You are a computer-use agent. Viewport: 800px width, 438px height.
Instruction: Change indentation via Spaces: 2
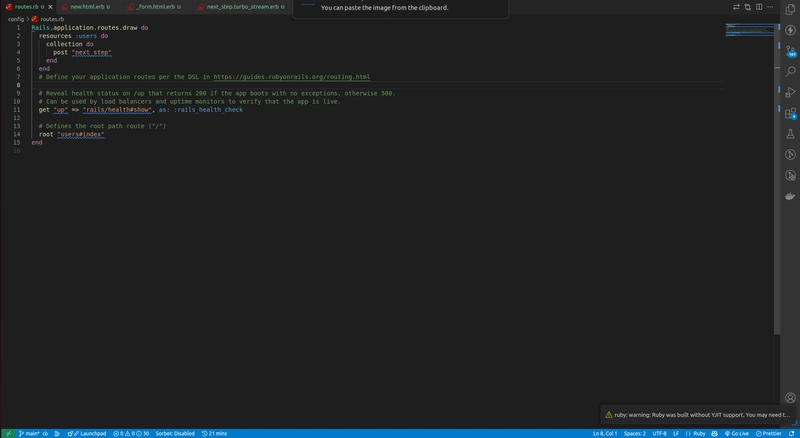point(635,433)
